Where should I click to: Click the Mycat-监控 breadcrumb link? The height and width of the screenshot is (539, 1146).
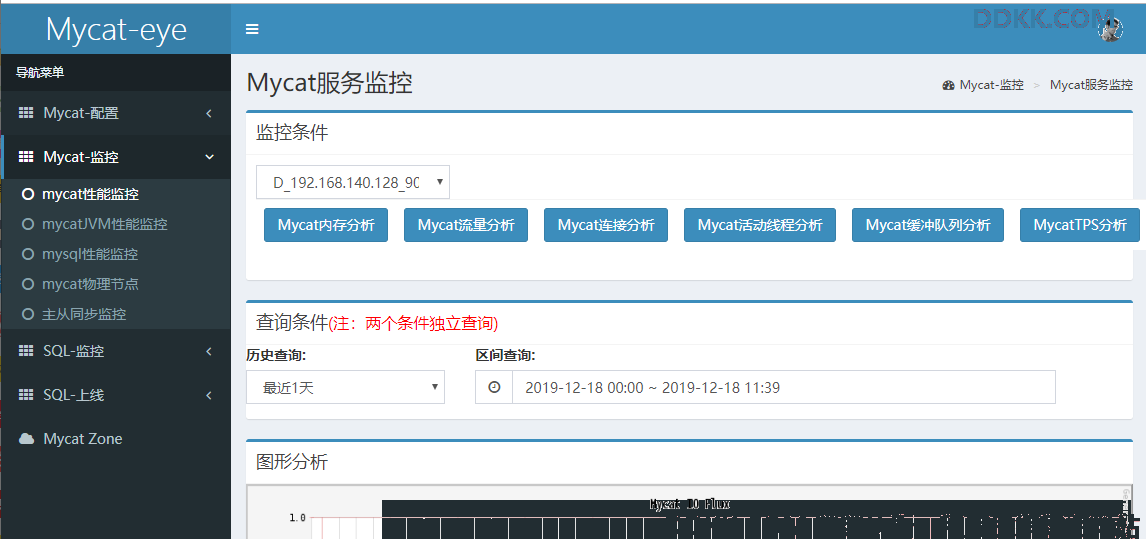pos(992,85)
